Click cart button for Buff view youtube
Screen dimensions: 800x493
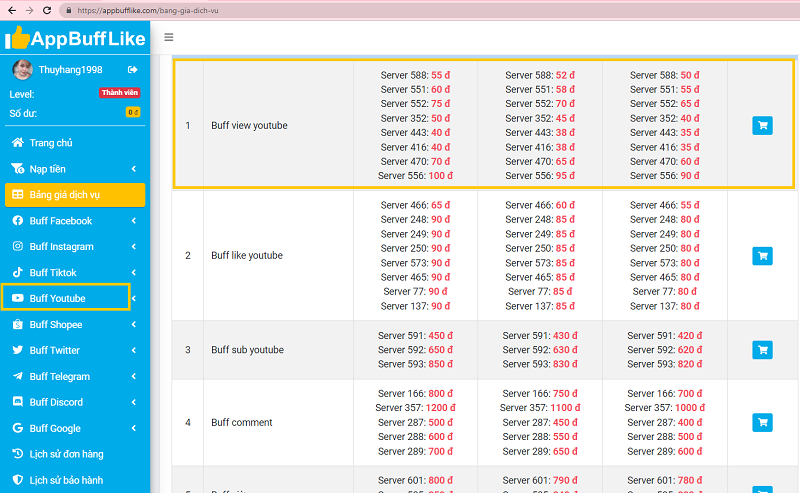click(x=762, y=125)
